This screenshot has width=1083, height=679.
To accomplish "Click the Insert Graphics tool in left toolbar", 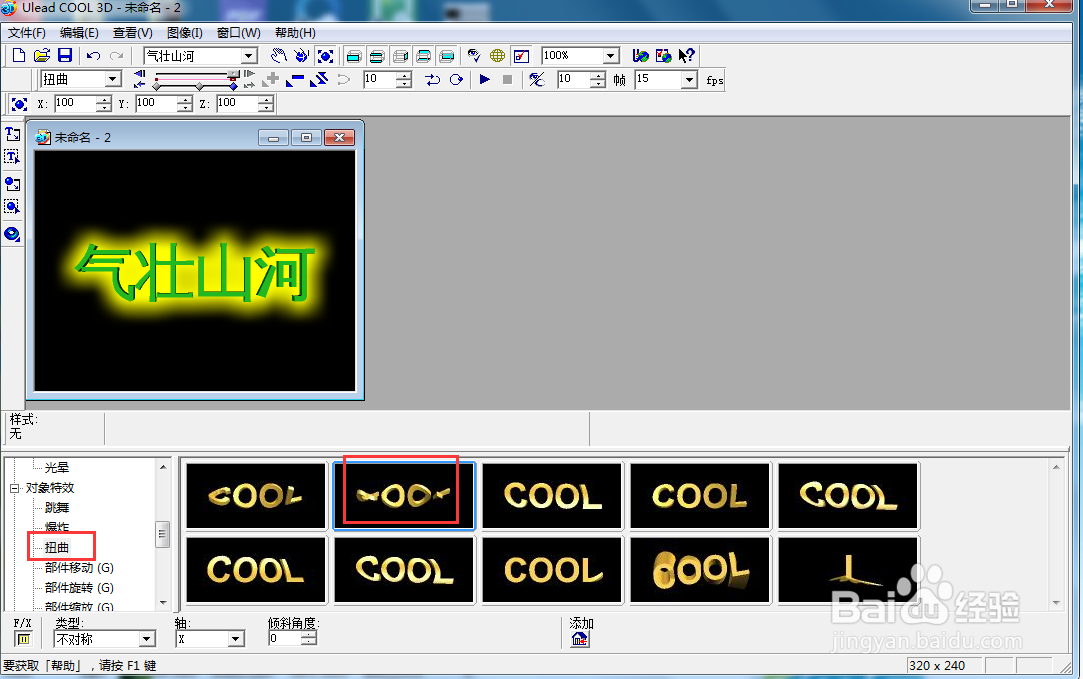I will (x=12, y=184).
